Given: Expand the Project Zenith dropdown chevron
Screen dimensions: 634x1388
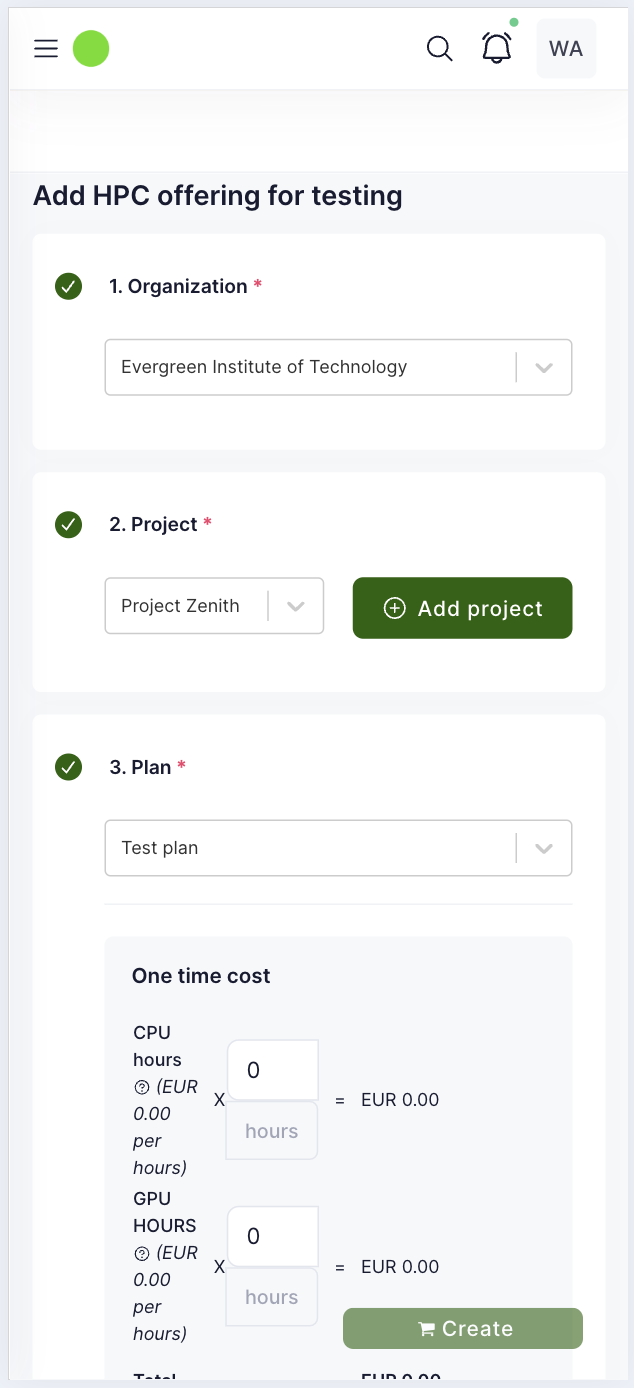Looking at the screenshot, I should coord(296,606).
